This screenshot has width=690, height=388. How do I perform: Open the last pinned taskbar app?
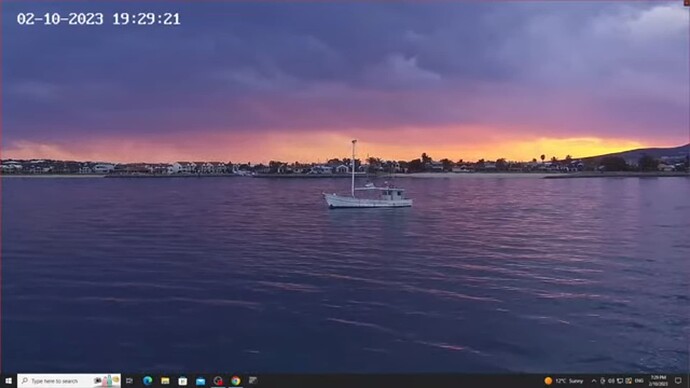(x=253, y=381)
